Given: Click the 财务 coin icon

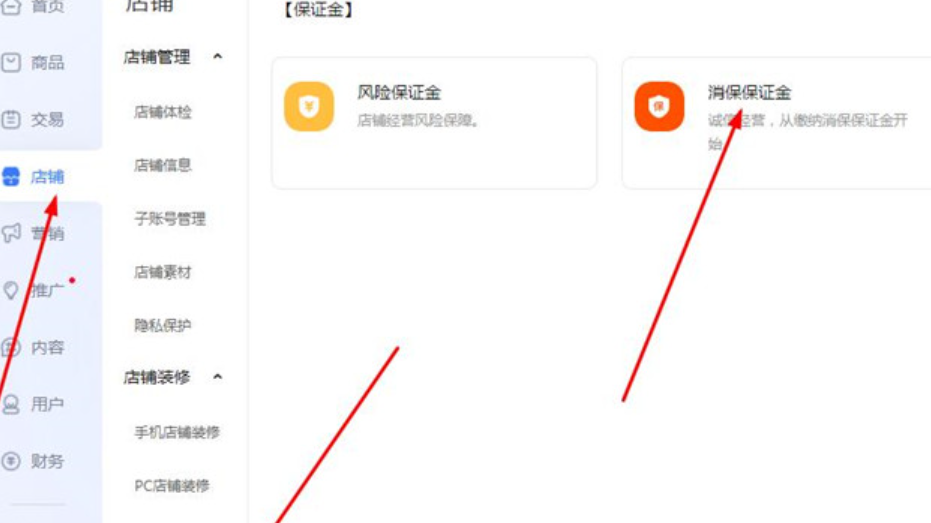Looking at the screenshot, I should click(11, 461).
